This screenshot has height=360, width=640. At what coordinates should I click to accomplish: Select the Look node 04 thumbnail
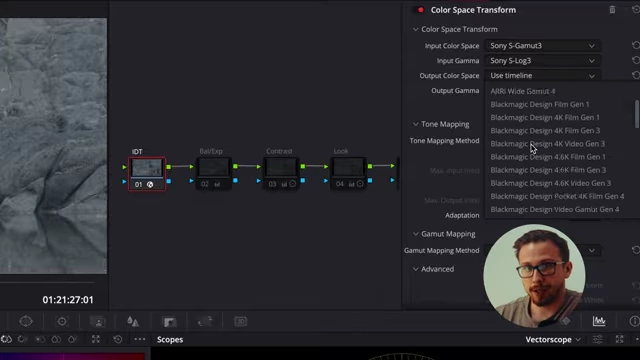[348, 167]
